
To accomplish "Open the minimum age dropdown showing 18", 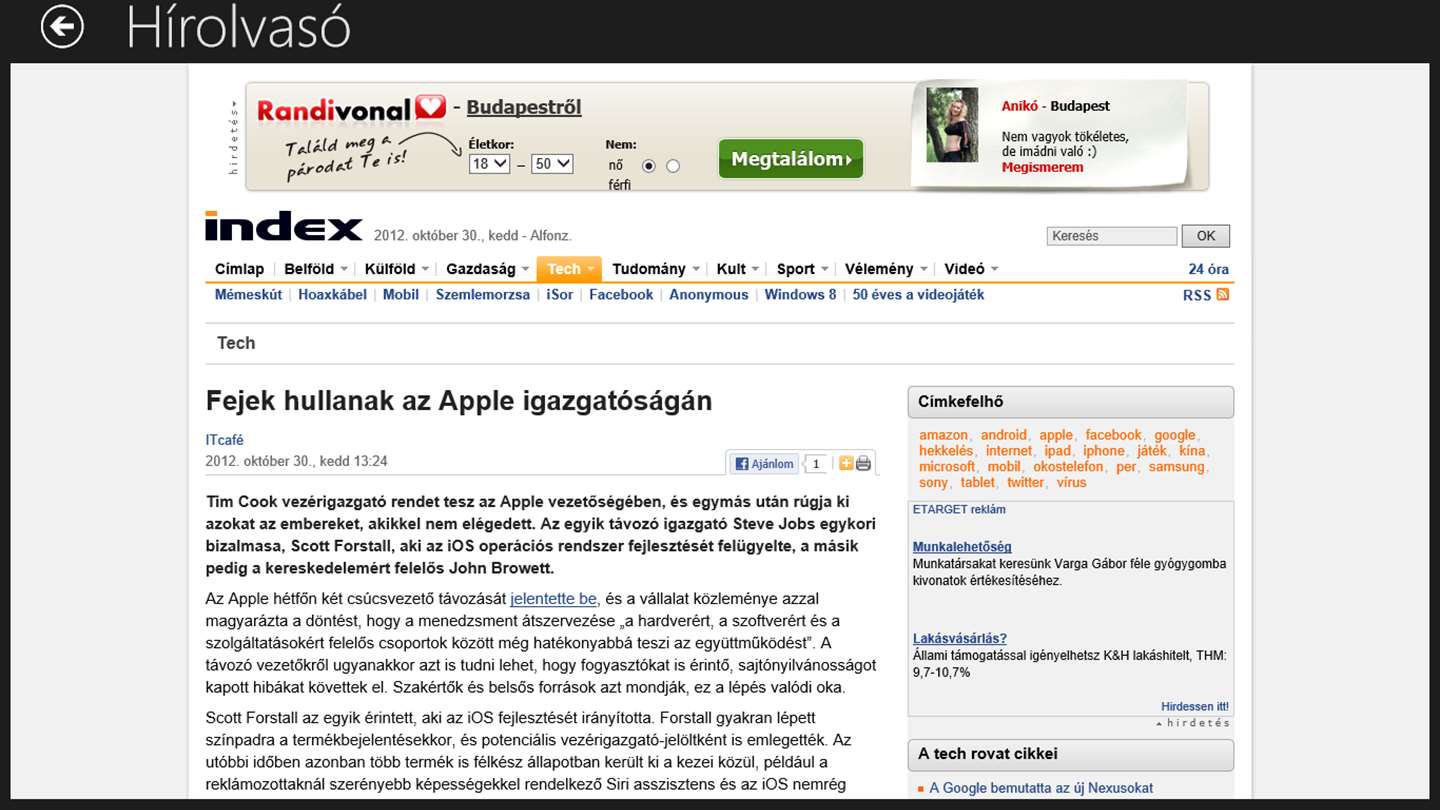I will click(x=490, y=163).
